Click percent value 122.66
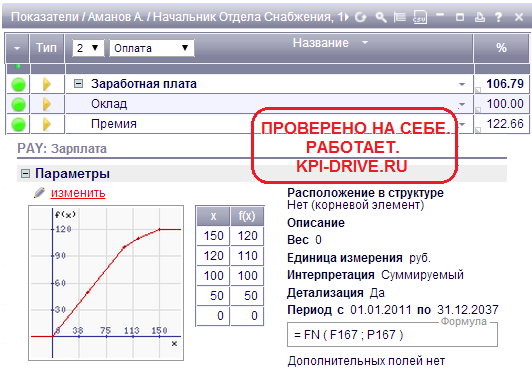 tap(505, 124)
